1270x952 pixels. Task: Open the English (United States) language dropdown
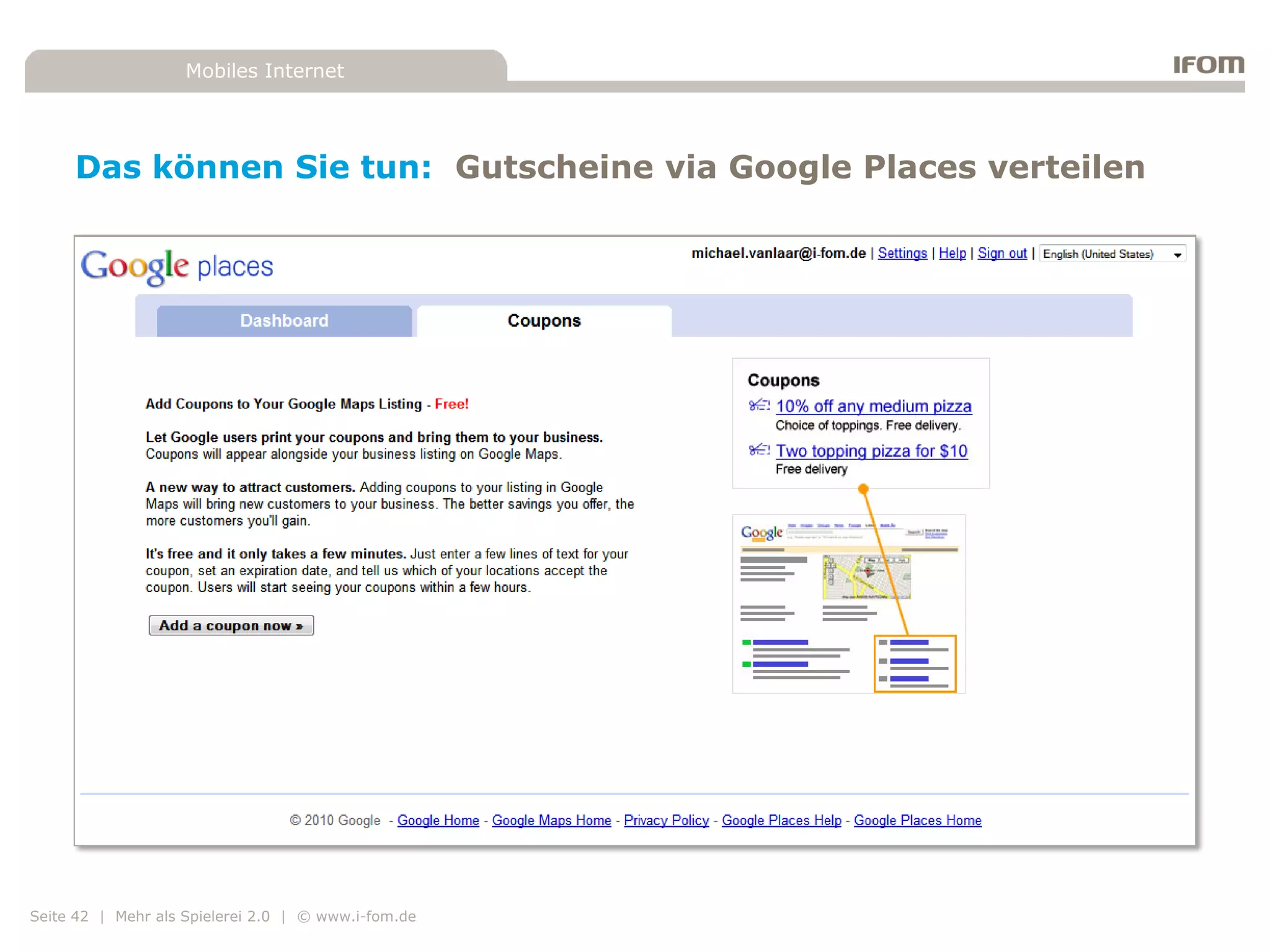coord(1112,254)
